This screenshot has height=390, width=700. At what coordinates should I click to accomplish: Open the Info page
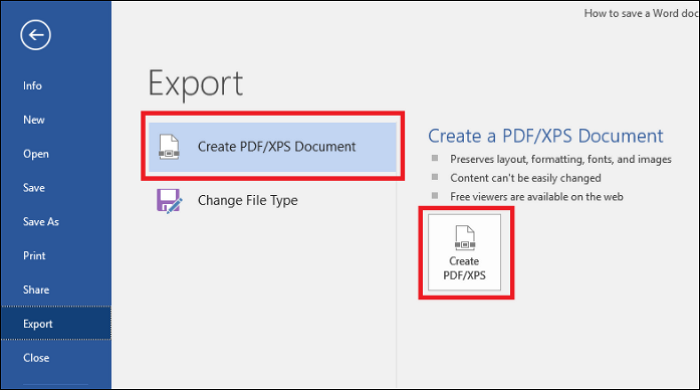pos(33,86)
